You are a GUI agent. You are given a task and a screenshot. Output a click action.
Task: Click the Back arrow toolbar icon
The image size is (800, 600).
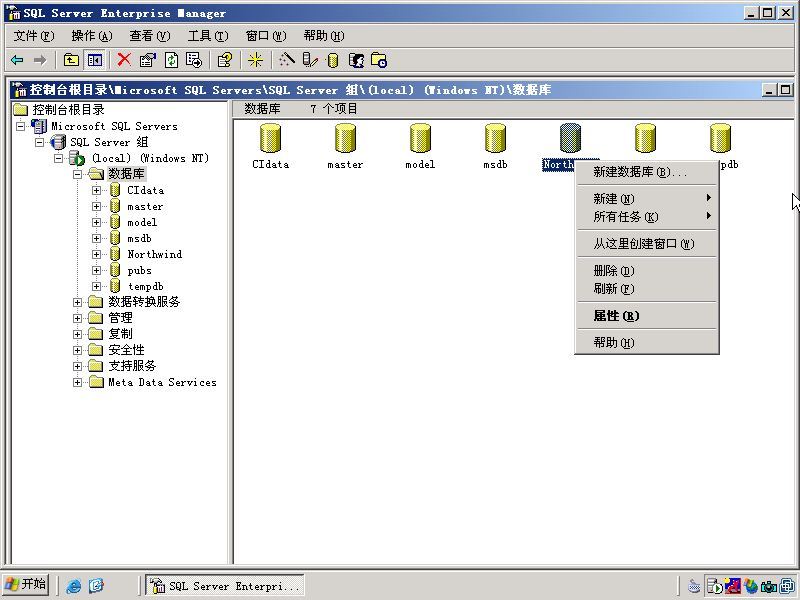click(17, 60)
